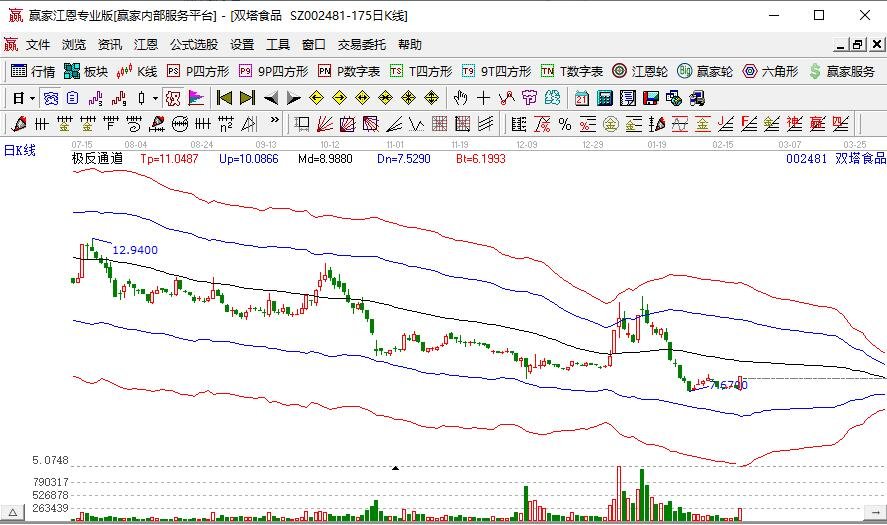
Task: Open the calculator icon
Action: pos(605,98)
